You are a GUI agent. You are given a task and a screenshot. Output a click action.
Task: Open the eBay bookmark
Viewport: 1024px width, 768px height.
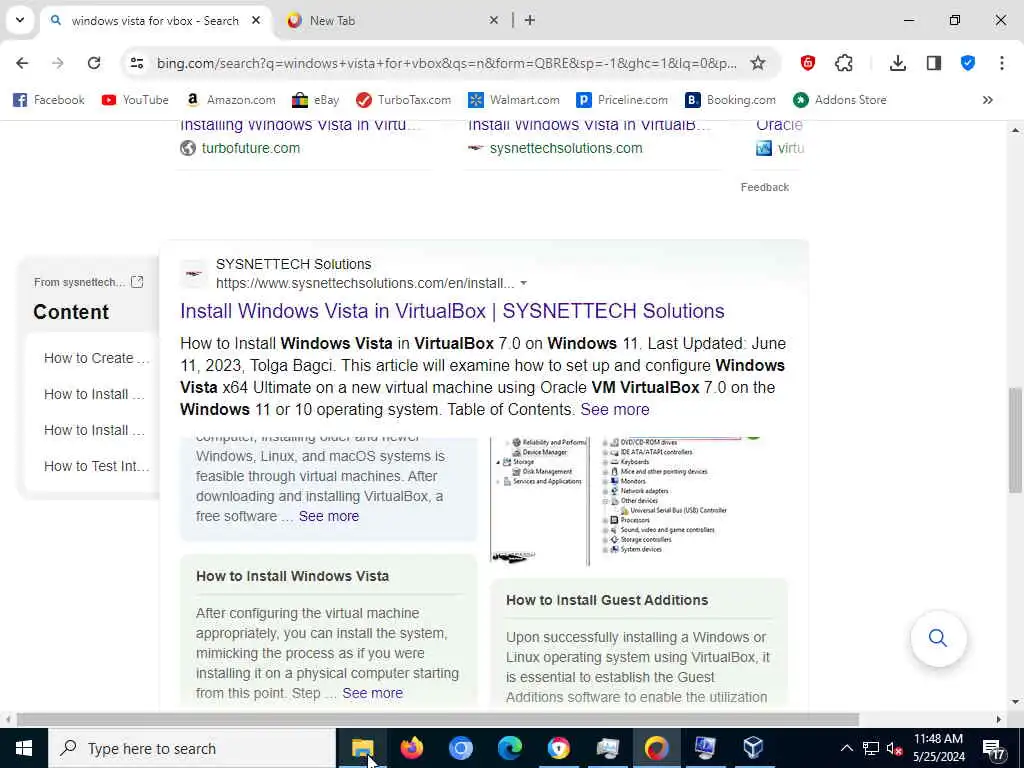click(315, 100)
